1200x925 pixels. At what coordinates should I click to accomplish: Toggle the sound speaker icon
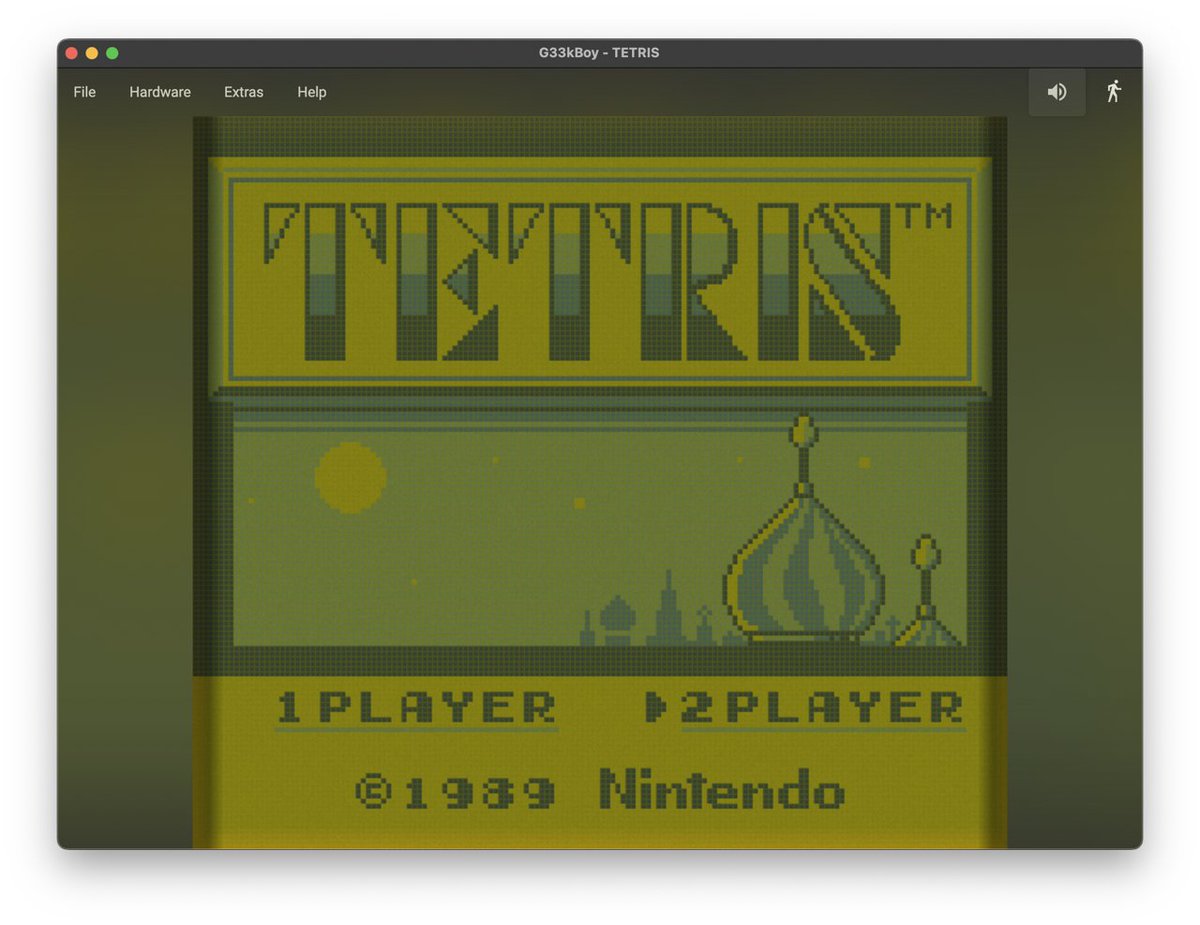[x=1057, y=92]
